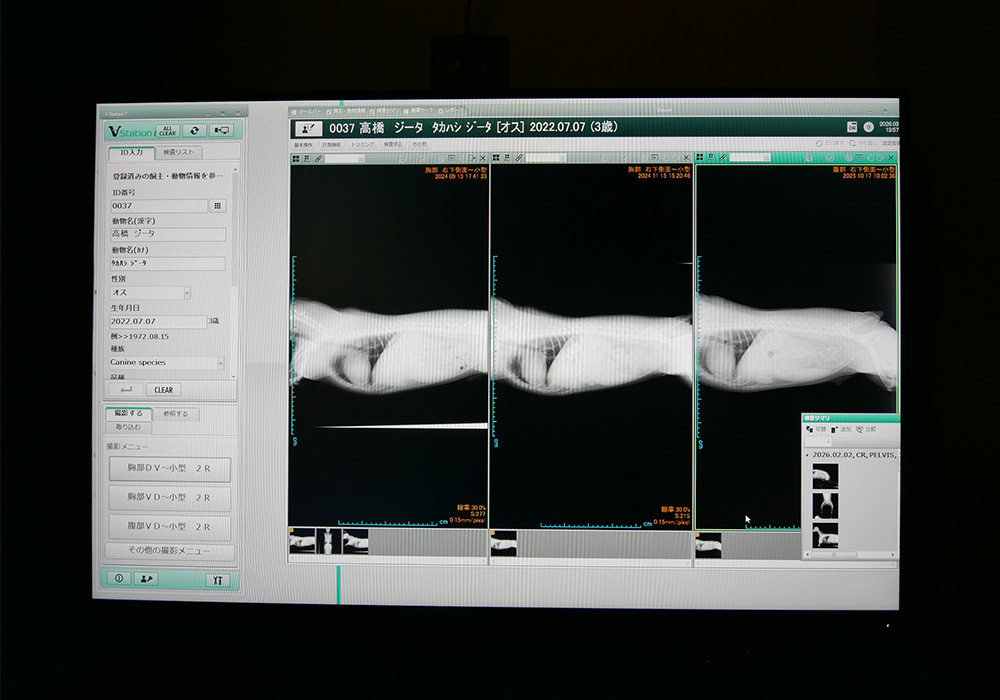
Task: Click the grid layout icon of the second image pane
Action: coord(496,158)
